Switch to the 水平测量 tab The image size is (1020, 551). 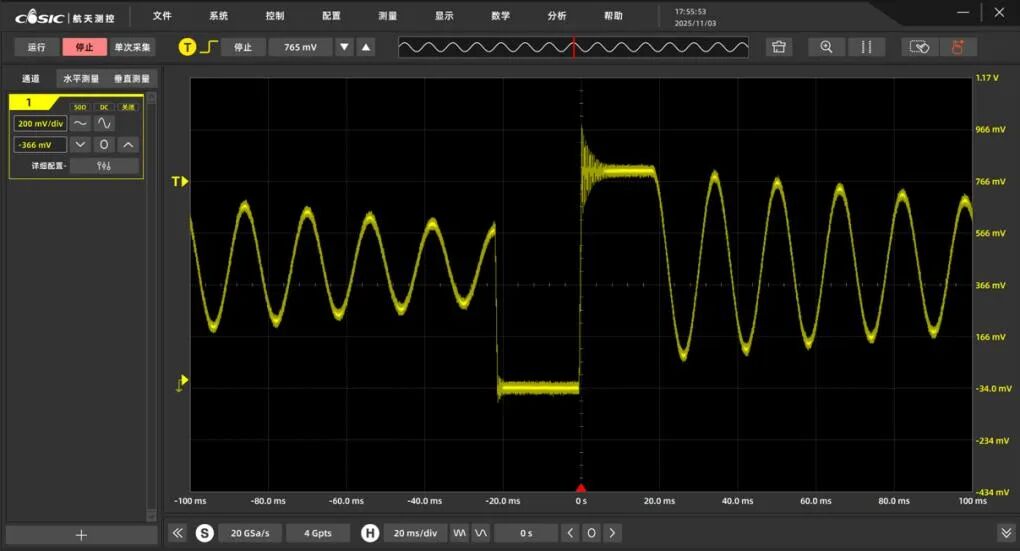pyautogui.click(x=81, y=78)
